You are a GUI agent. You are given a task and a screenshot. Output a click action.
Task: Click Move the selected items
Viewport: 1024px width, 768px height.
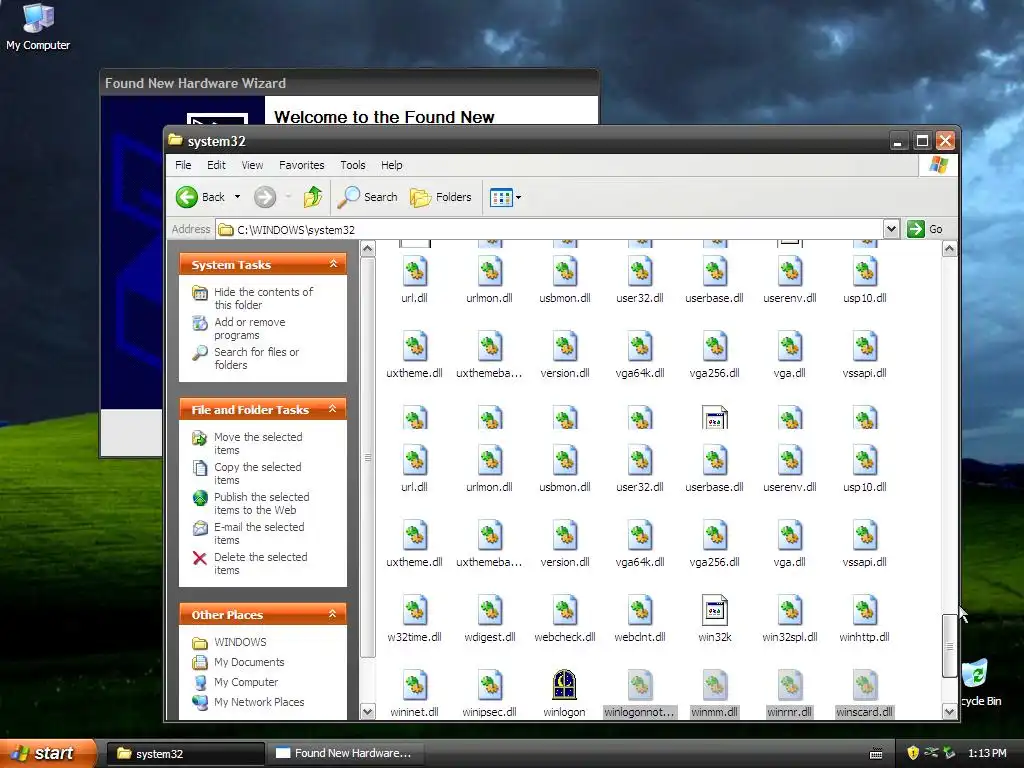pyautogui.click(x=258, y=443)
